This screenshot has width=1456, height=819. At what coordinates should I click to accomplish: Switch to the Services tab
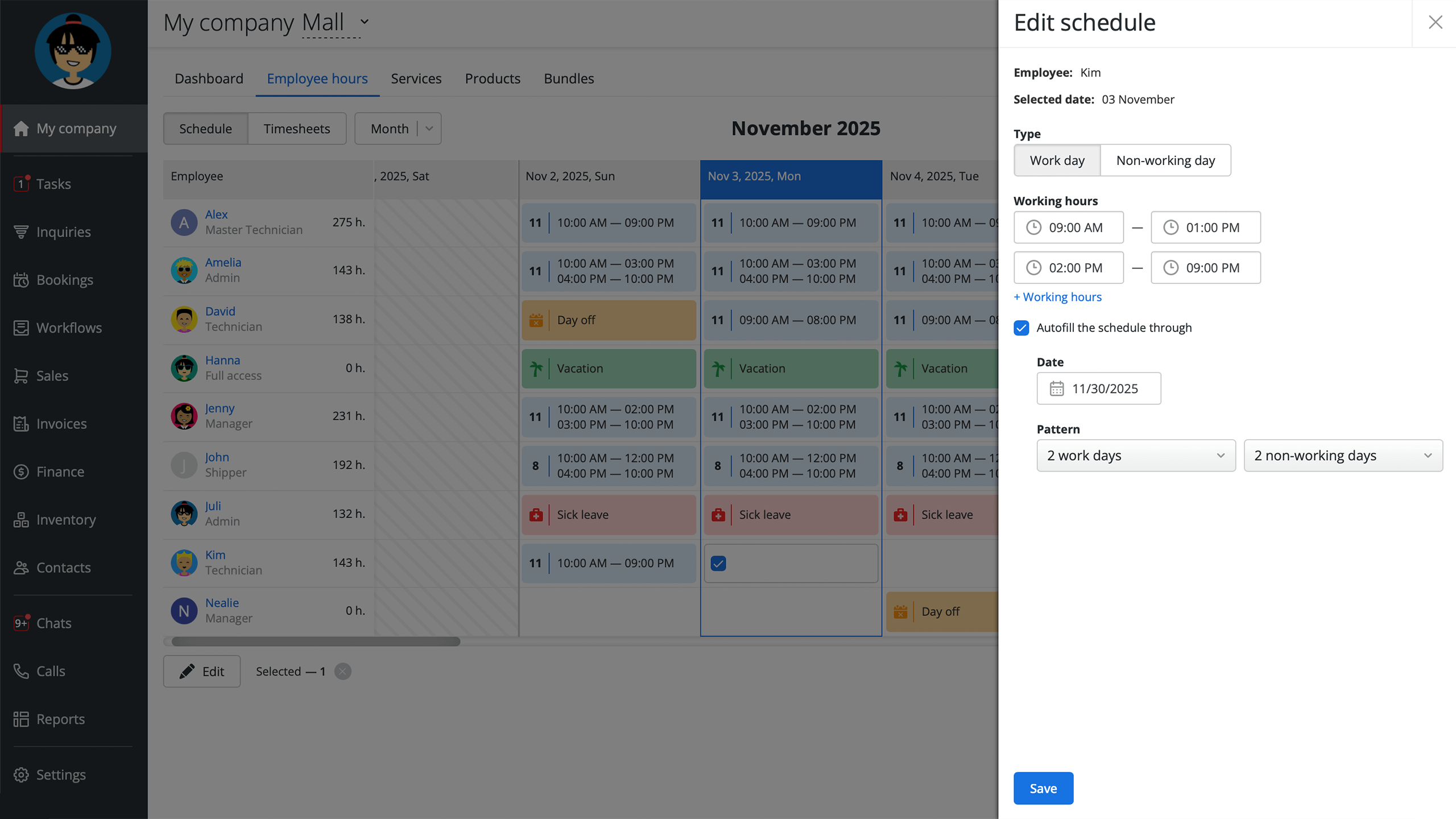point(416,78)
